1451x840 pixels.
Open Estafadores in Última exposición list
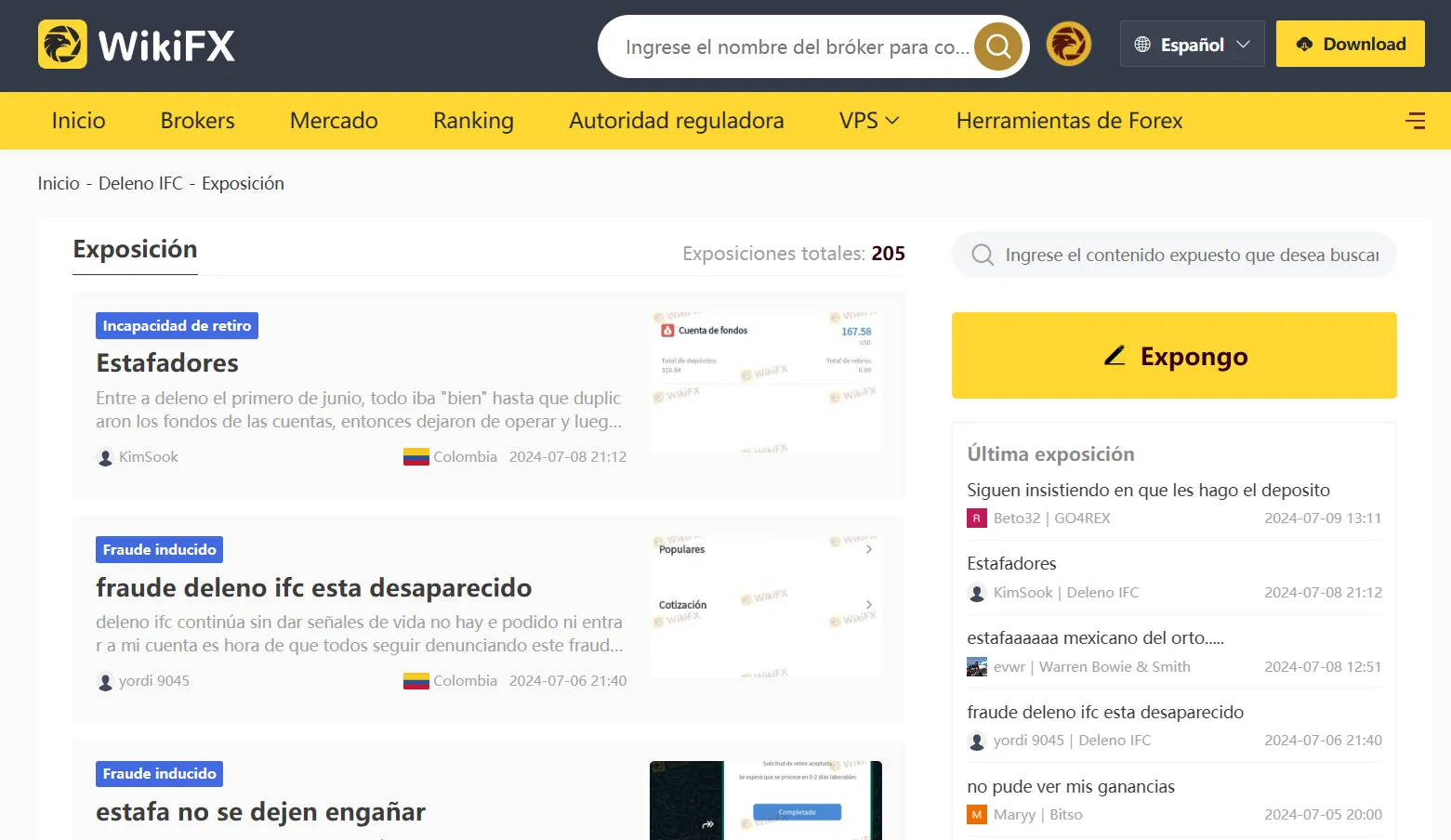tap(1011, 563)
